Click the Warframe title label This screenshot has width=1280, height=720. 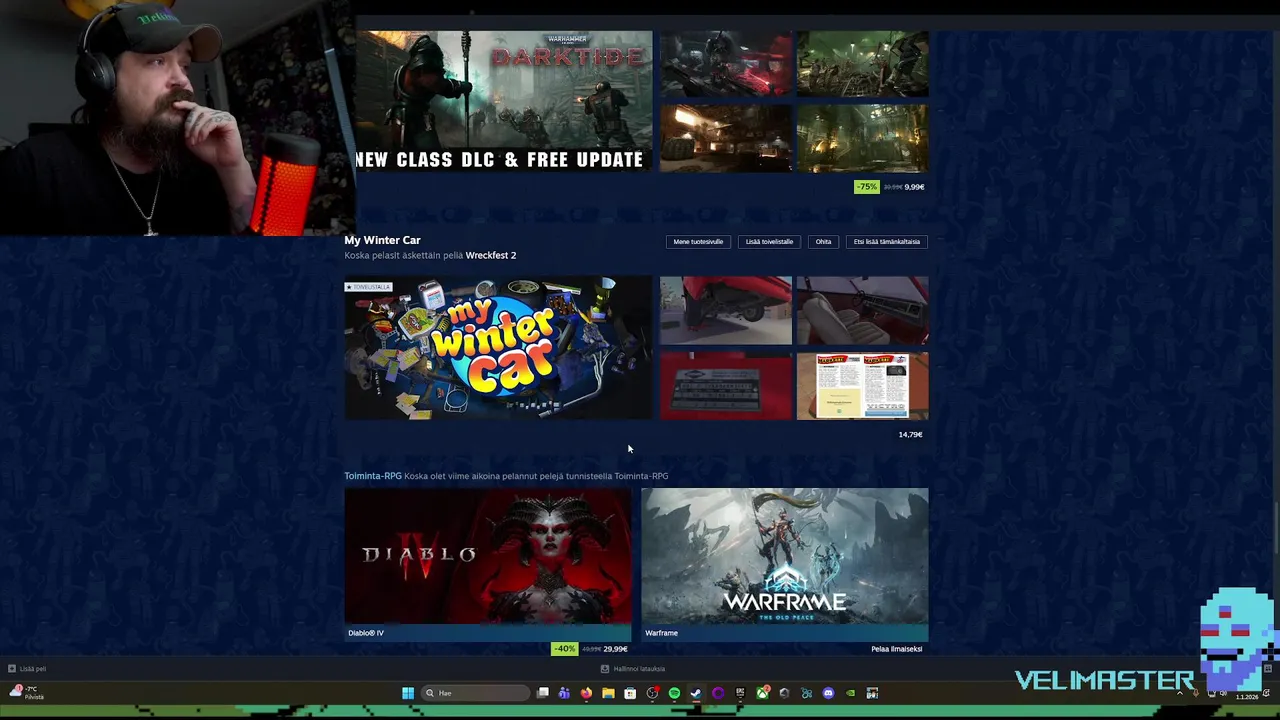tap(661, 633)
